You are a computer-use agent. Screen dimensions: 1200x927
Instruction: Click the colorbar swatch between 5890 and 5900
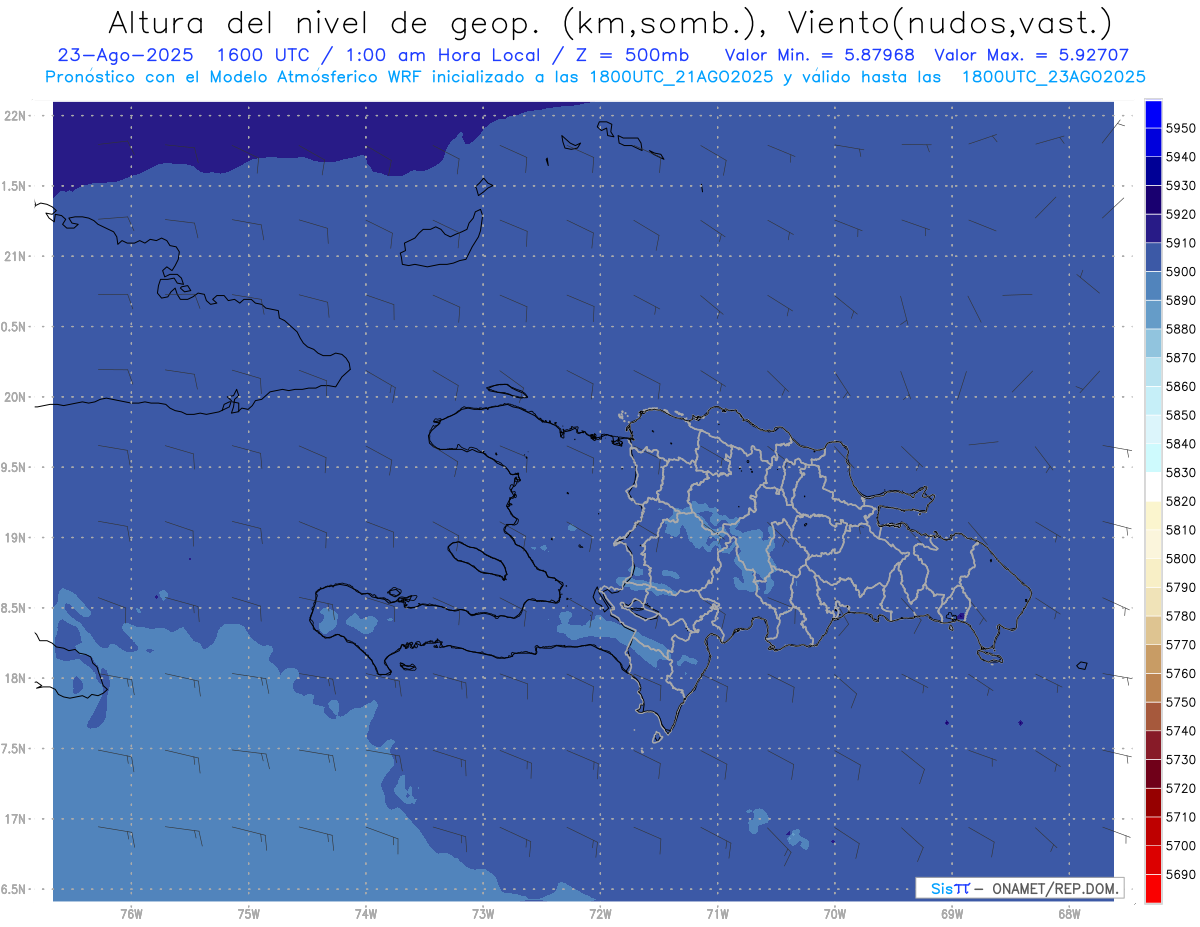pos(1153,286)
